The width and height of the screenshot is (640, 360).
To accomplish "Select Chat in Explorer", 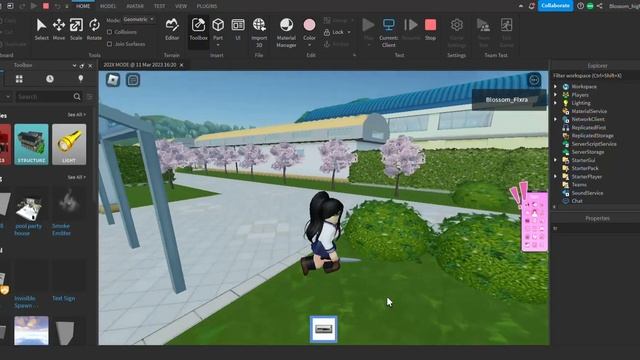I will [577, 201].
